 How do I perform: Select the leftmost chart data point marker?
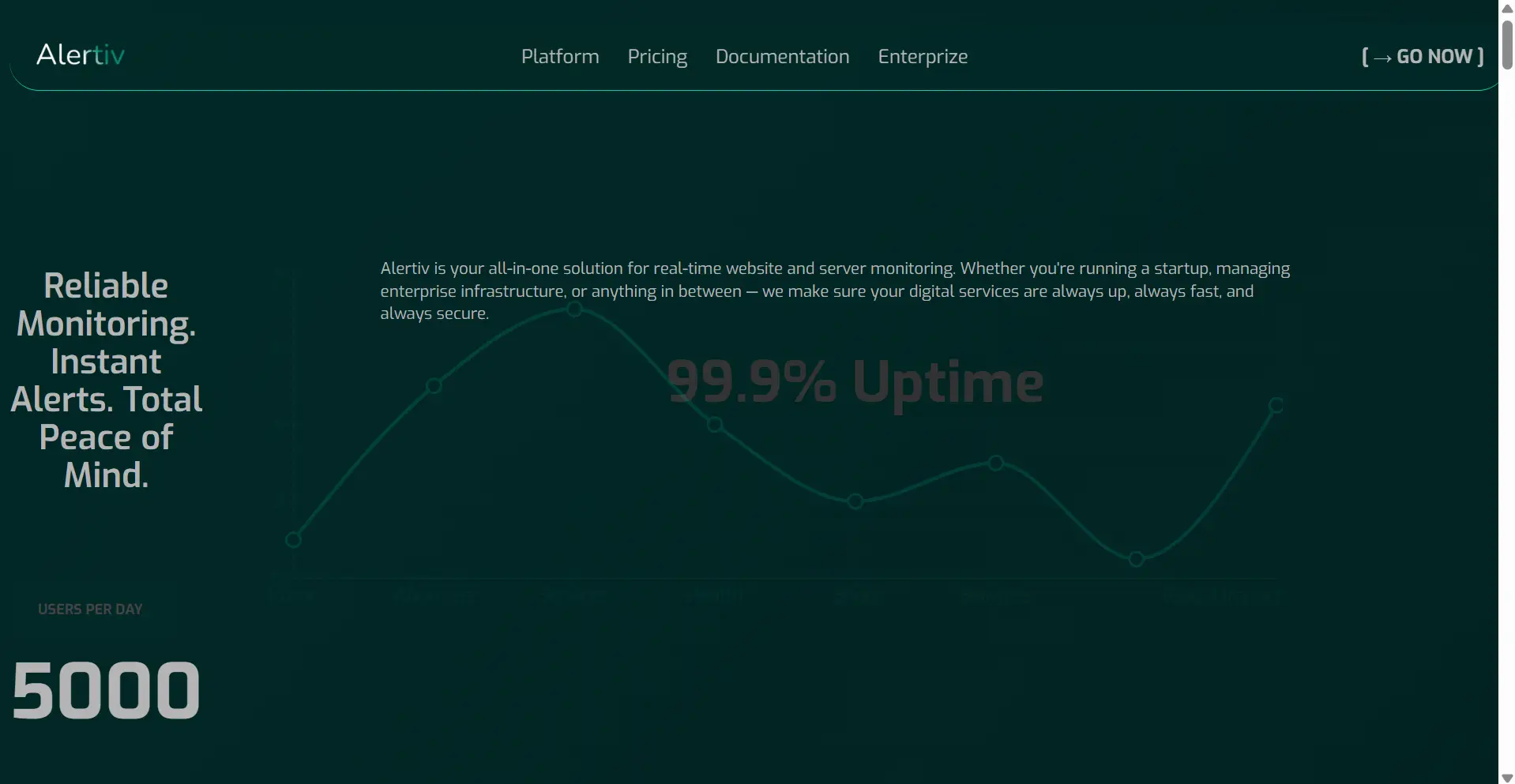point(294,538)
